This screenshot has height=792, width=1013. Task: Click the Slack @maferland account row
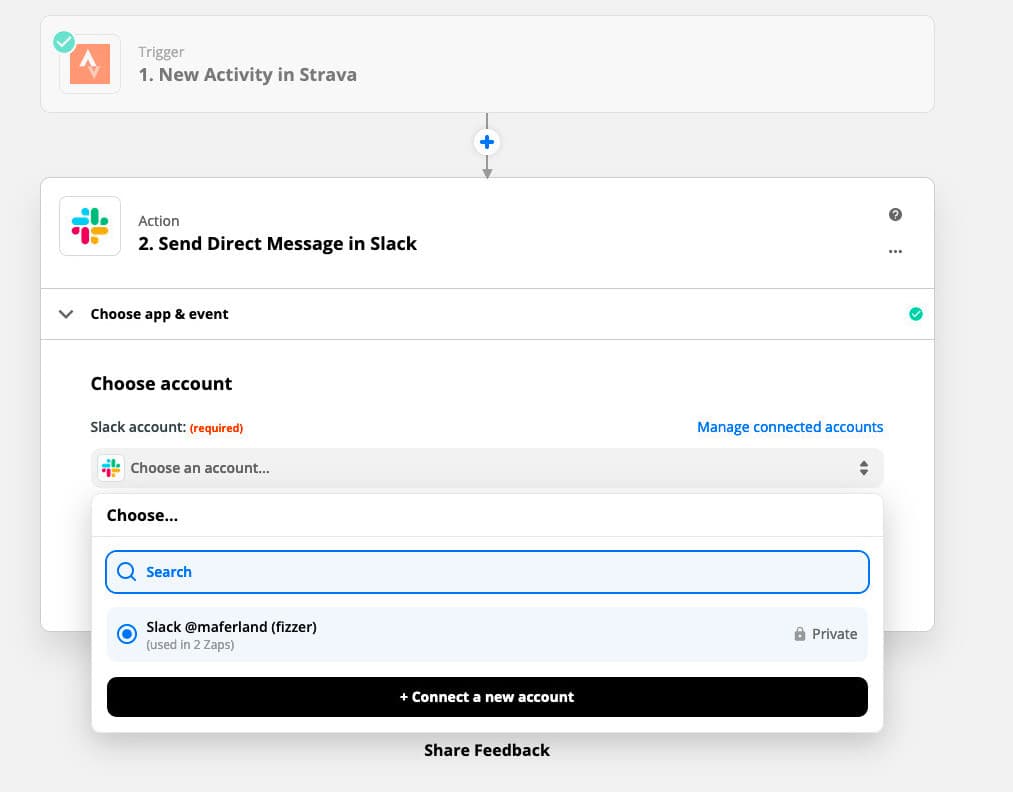(x=400, y=633)
